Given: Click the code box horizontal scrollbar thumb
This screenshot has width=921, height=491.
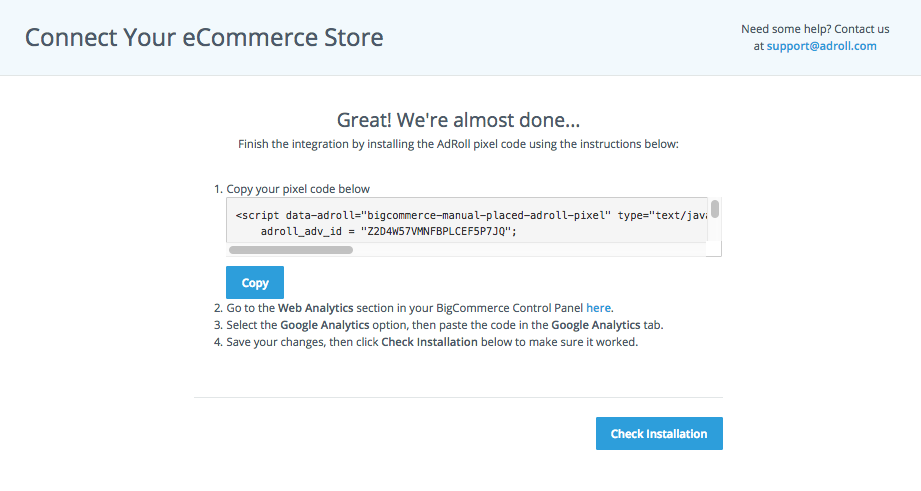Looking at the screenshot, I should [291, 250].
